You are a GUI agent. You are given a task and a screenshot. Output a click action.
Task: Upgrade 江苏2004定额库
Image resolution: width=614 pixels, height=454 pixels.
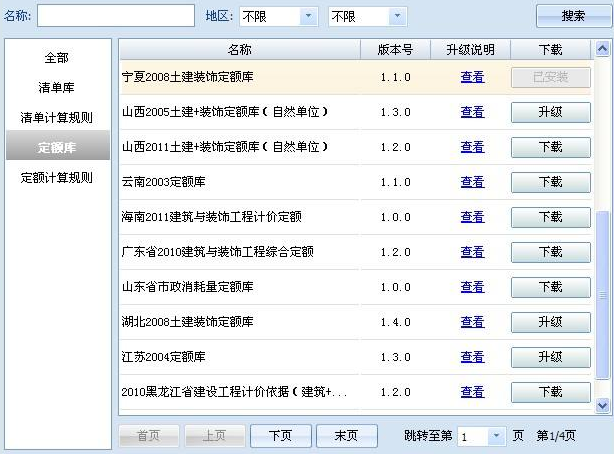point(551,357)
